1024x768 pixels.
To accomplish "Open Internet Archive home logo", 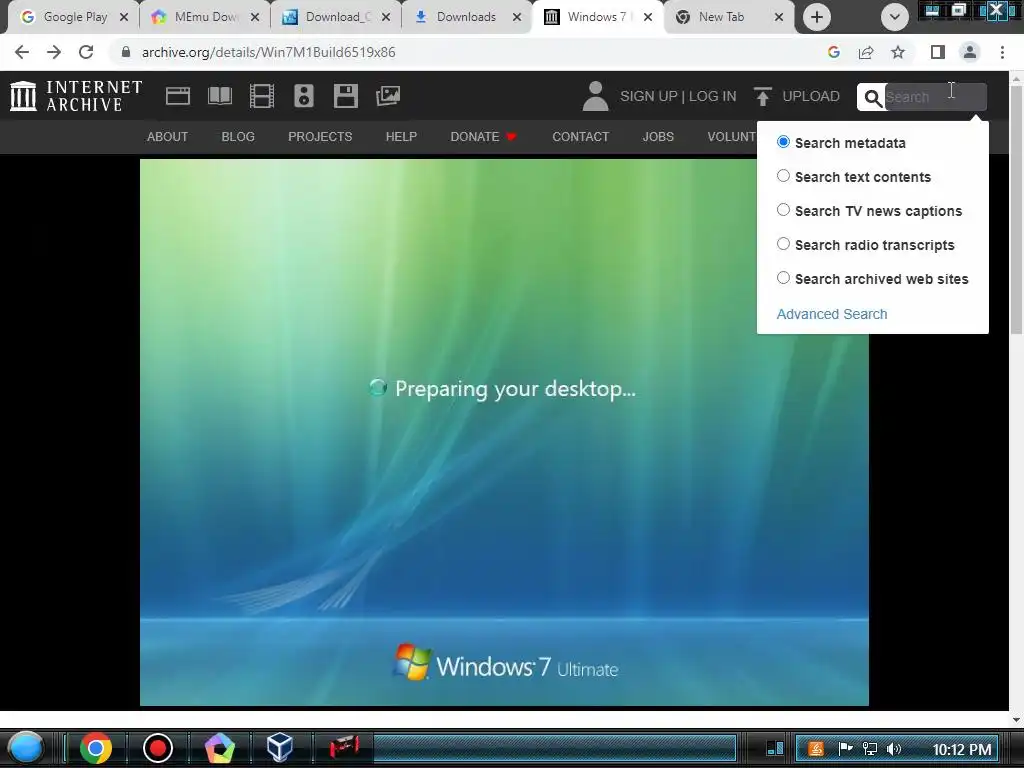I will (76, 96).
